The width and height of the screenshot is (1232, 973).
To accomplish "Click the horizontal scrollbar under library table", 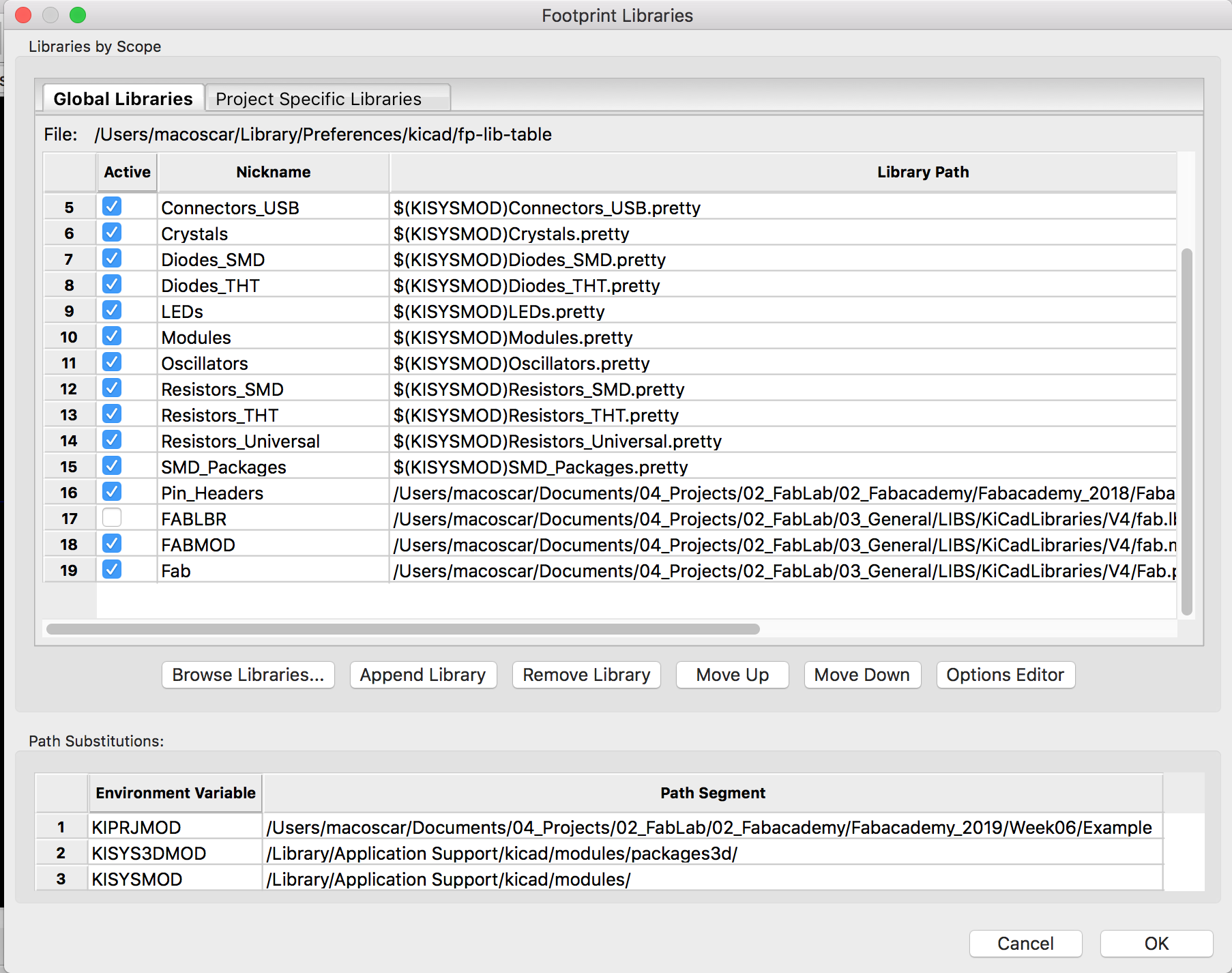I will pos(402,629).
